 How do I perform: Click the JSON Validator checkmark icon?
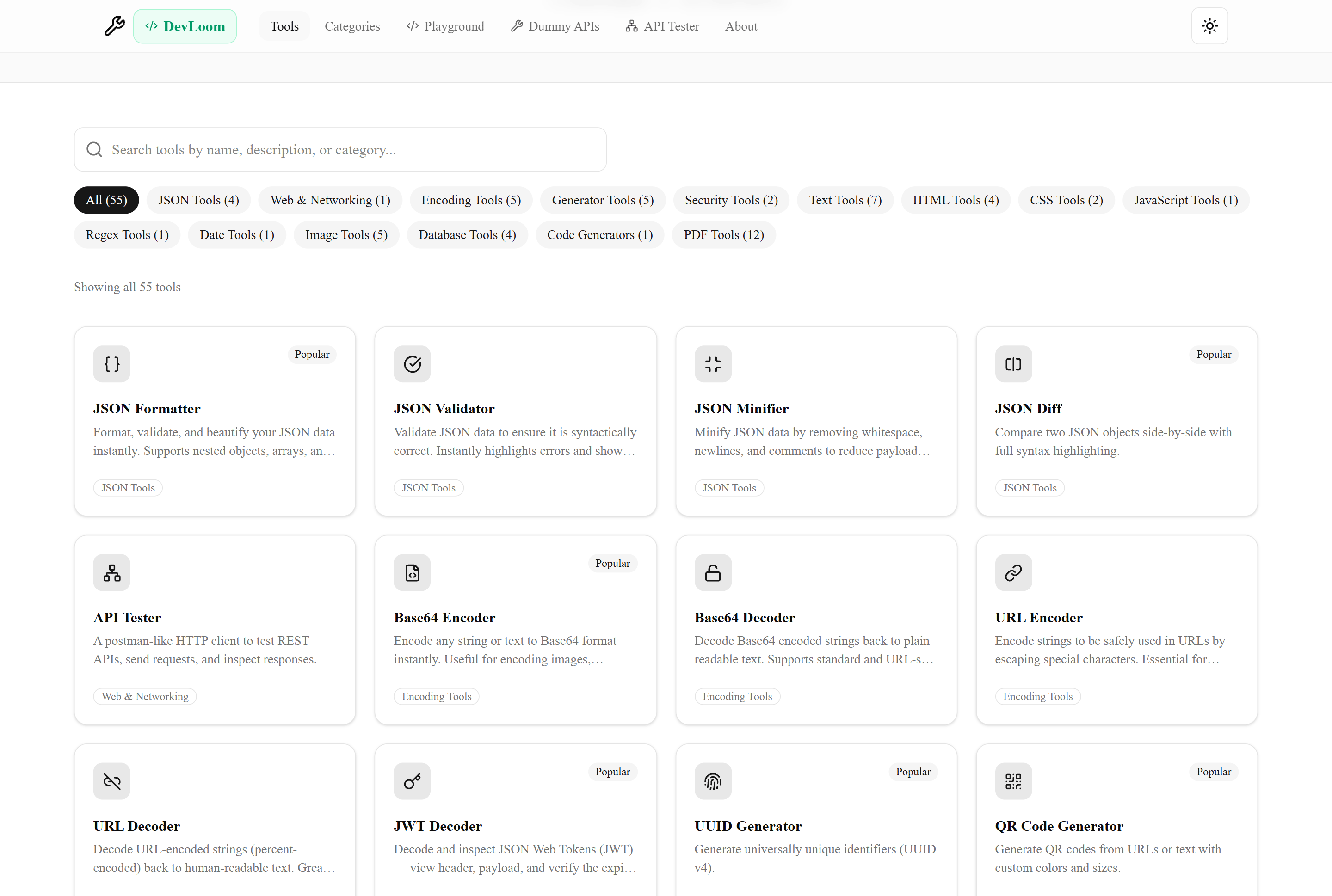pyautogui.click(x=412, y=364)
